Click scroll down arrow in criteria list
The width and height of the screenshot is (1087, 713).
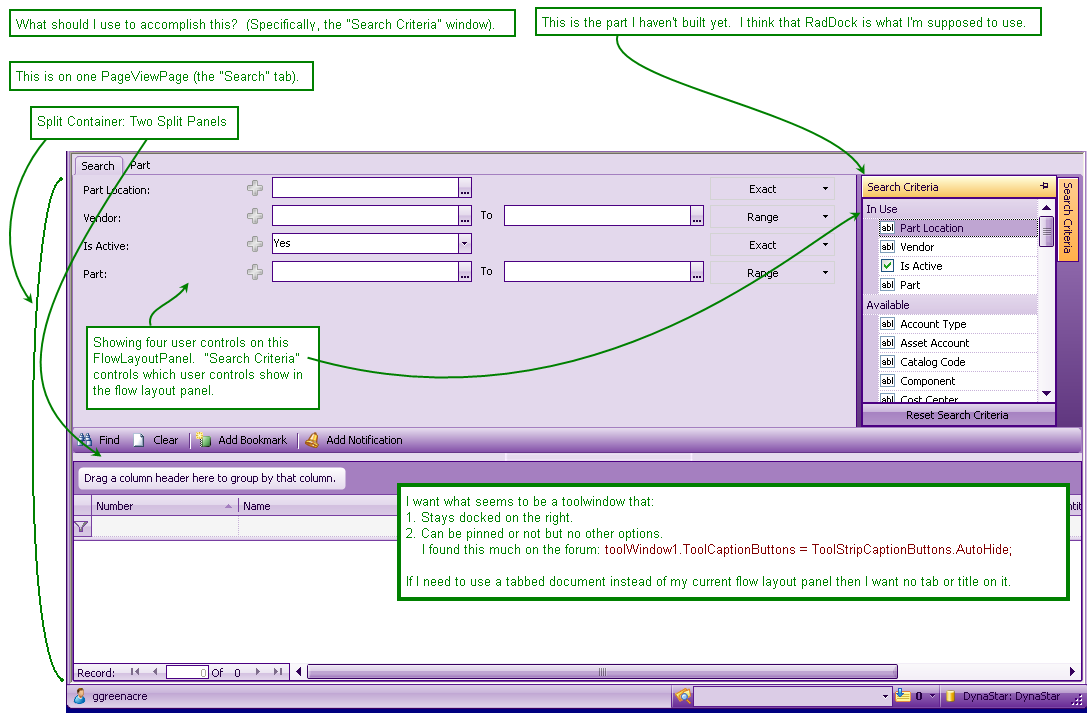(1046, 393)
